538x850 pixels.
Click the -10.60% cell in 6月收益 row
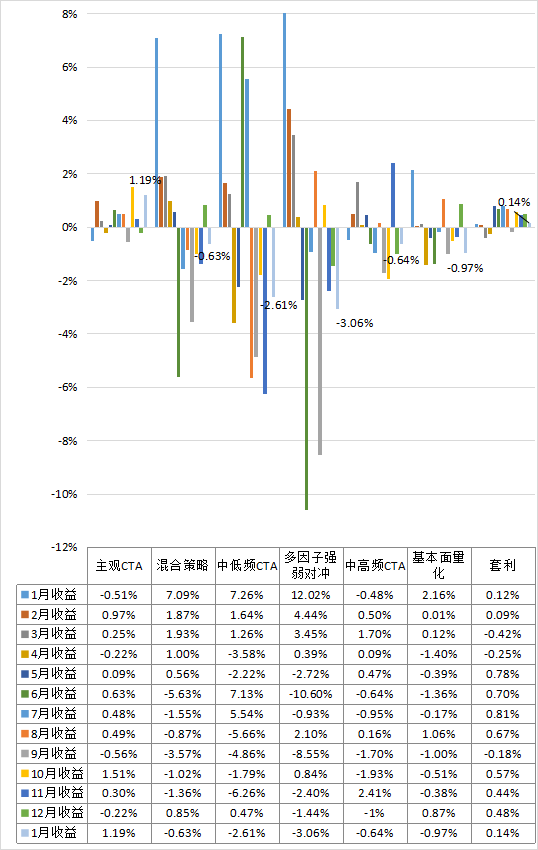311,694
